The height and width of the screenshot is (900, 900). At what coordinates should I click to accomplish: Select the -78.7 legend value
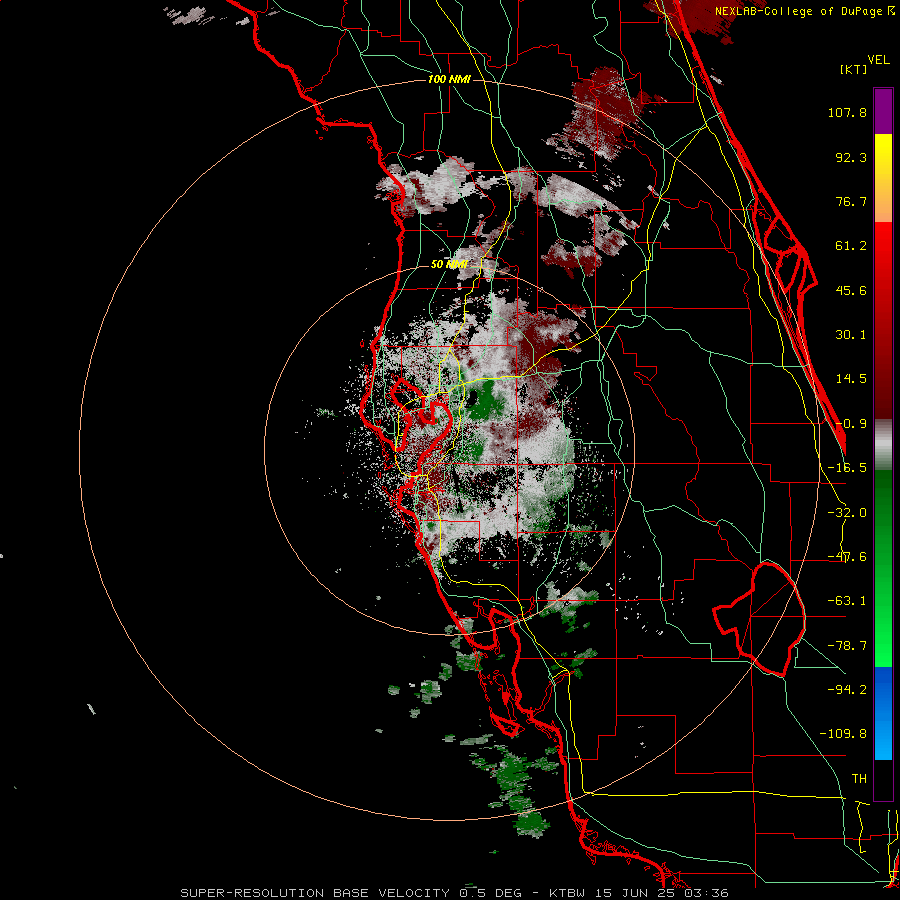click(847, 646)
